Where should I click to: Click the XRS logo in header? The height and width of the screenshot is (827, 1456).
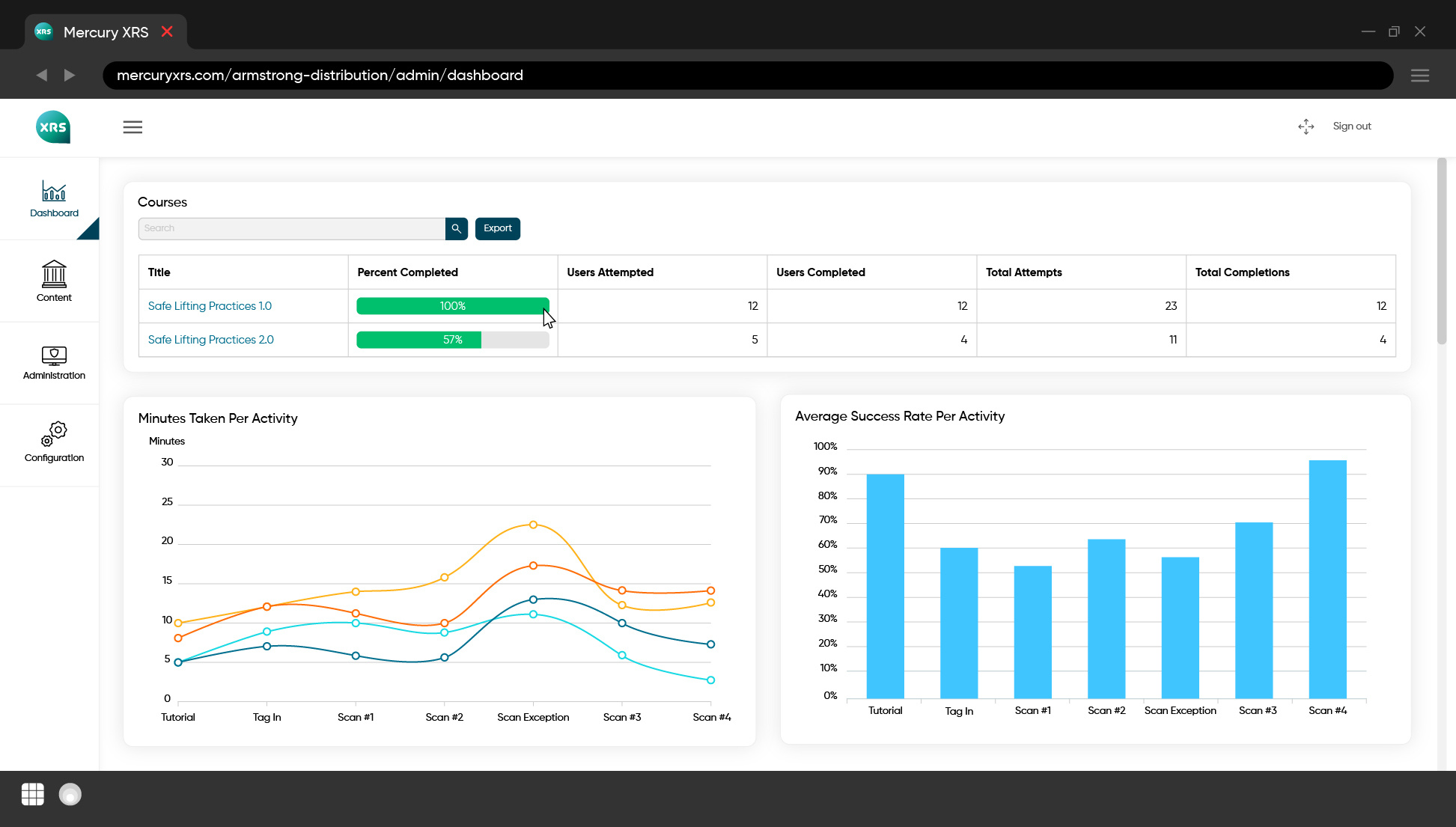pos(53,127)
